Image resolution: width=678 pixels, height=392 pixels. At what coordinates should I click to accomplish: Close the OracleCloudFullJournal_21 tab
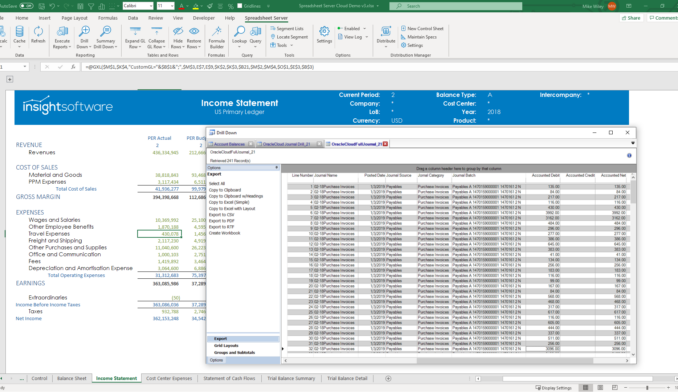click(385, 144)
